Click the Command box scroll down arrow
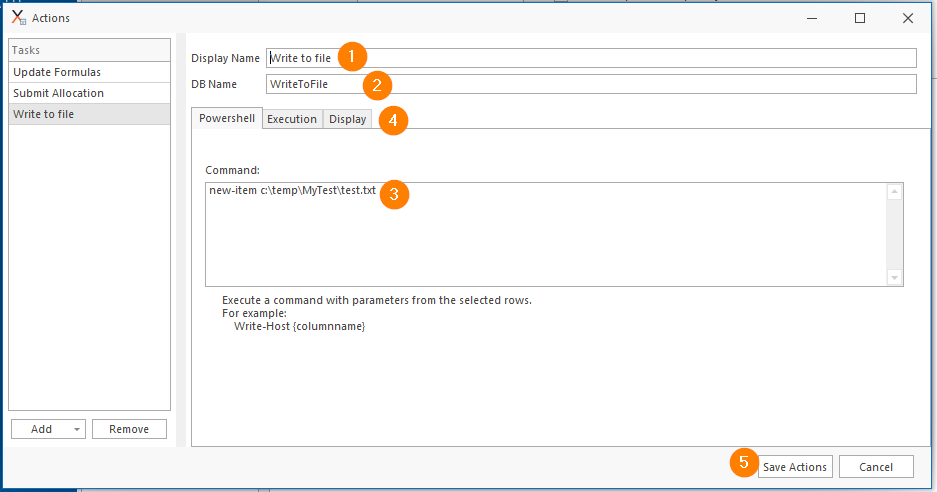 coord(894,277)
